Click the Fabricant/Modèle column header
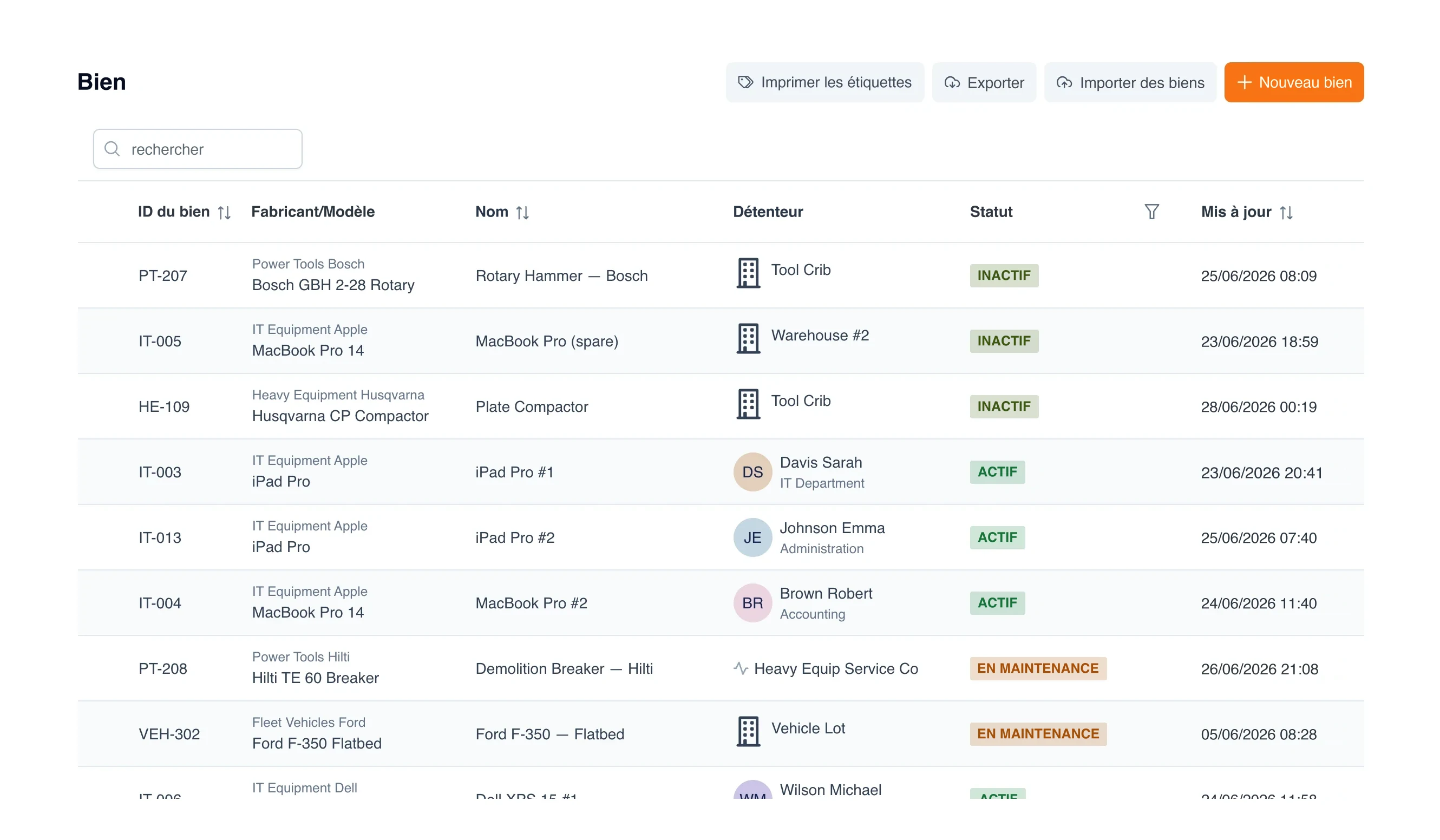 coord(313,212)
